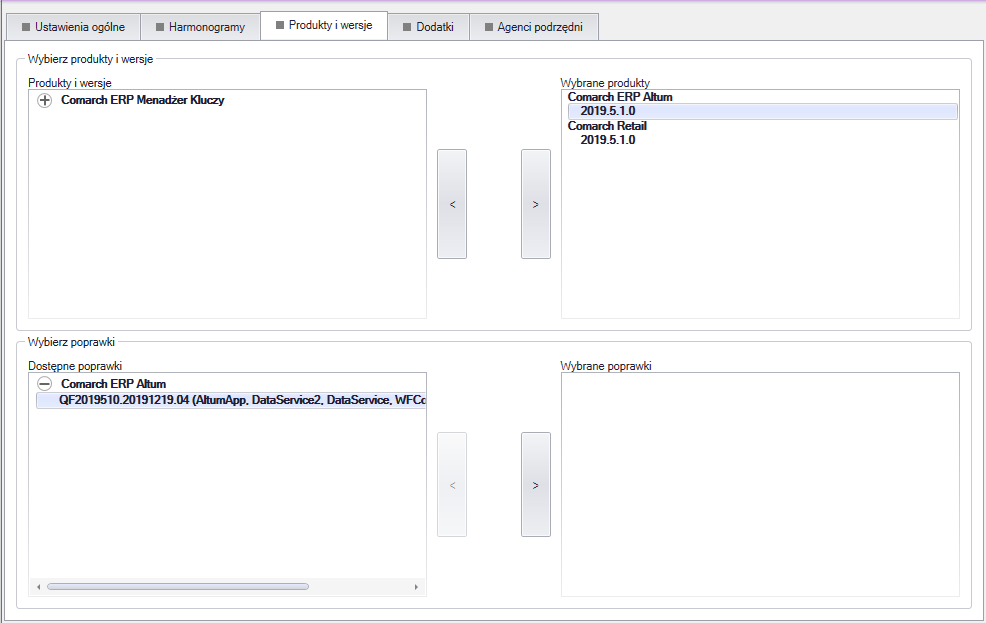986x623 pixels.
Task: Click the remove product '<' button in products section
Action: [452, 204]
